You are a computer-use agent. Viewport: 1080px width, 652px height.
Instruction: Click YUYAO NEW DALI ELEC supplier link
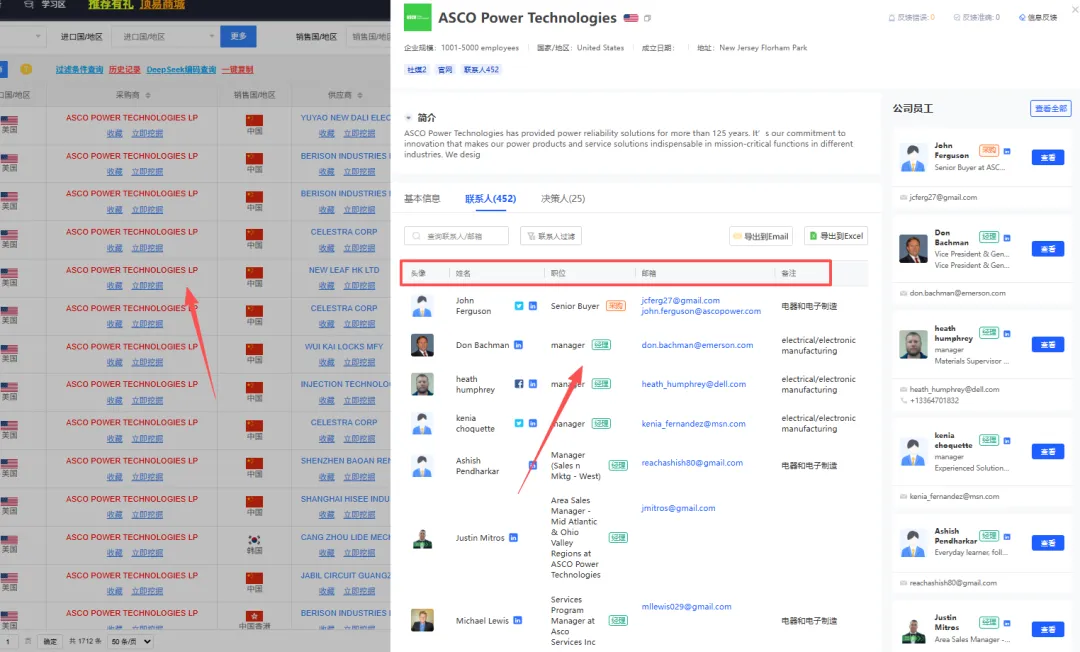pos(345,118)
